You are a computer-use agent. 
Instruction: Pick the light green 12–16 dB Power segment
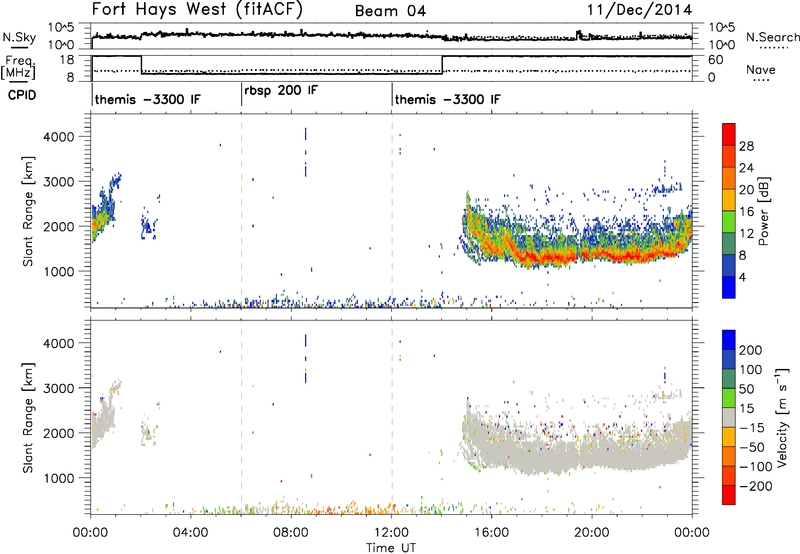point(729,222)
